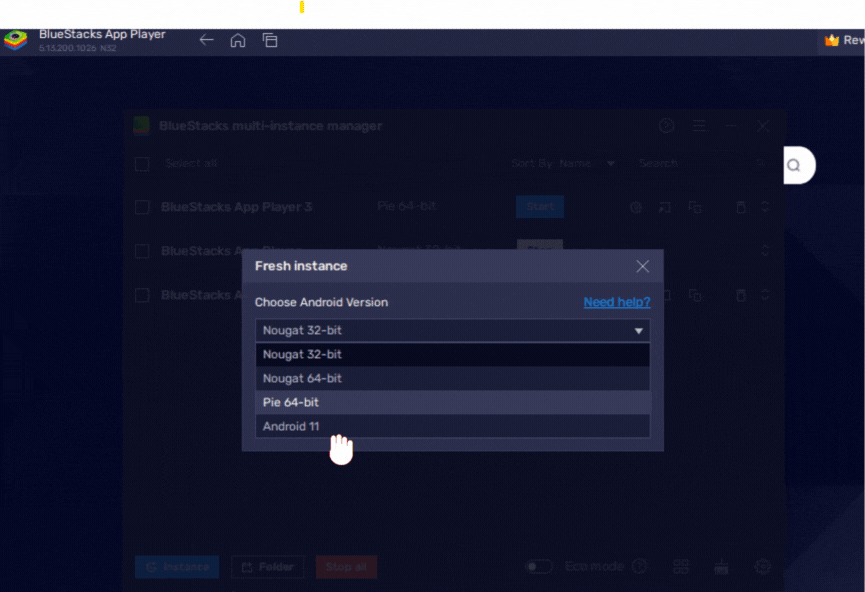Go back with the arrow icon

(x=206, y=40)
